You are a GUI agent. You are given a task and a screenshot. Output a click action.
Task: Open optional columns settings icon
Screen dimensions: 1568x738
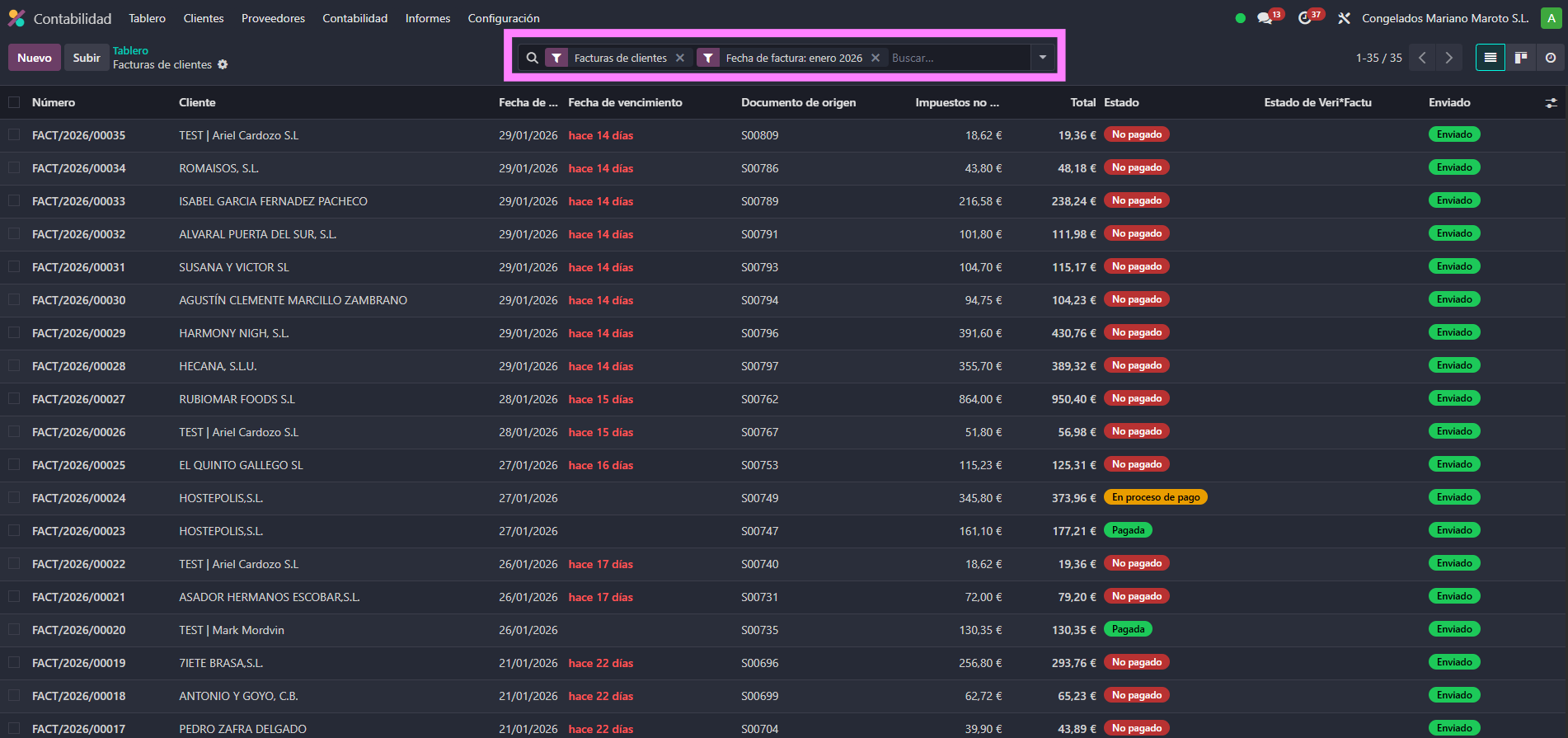1551,103
